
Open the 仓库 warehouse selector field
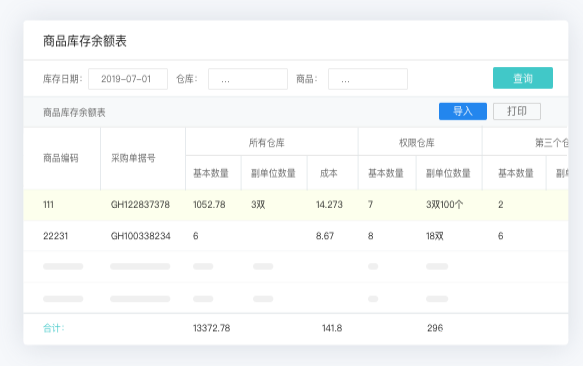(248, 79)
